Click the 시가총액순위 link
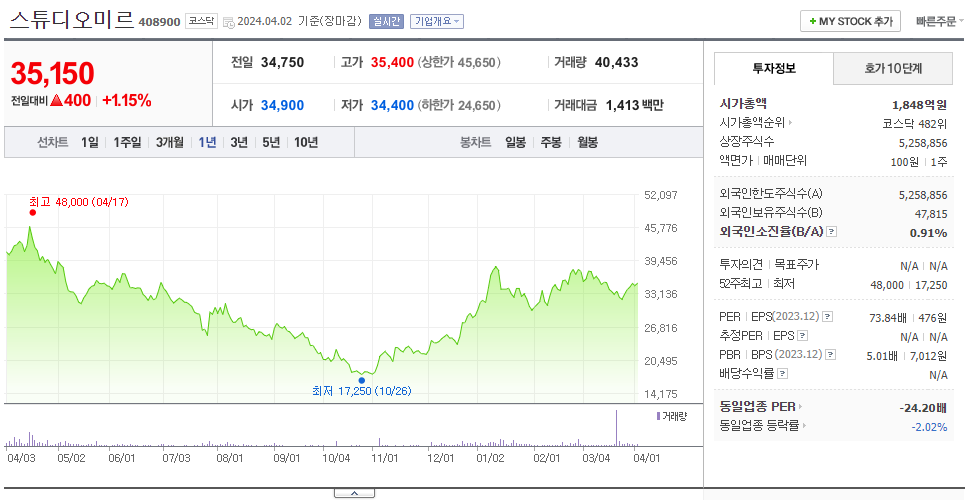The height and width of the screenshot is (500, 968). click(x=753, y=123)
